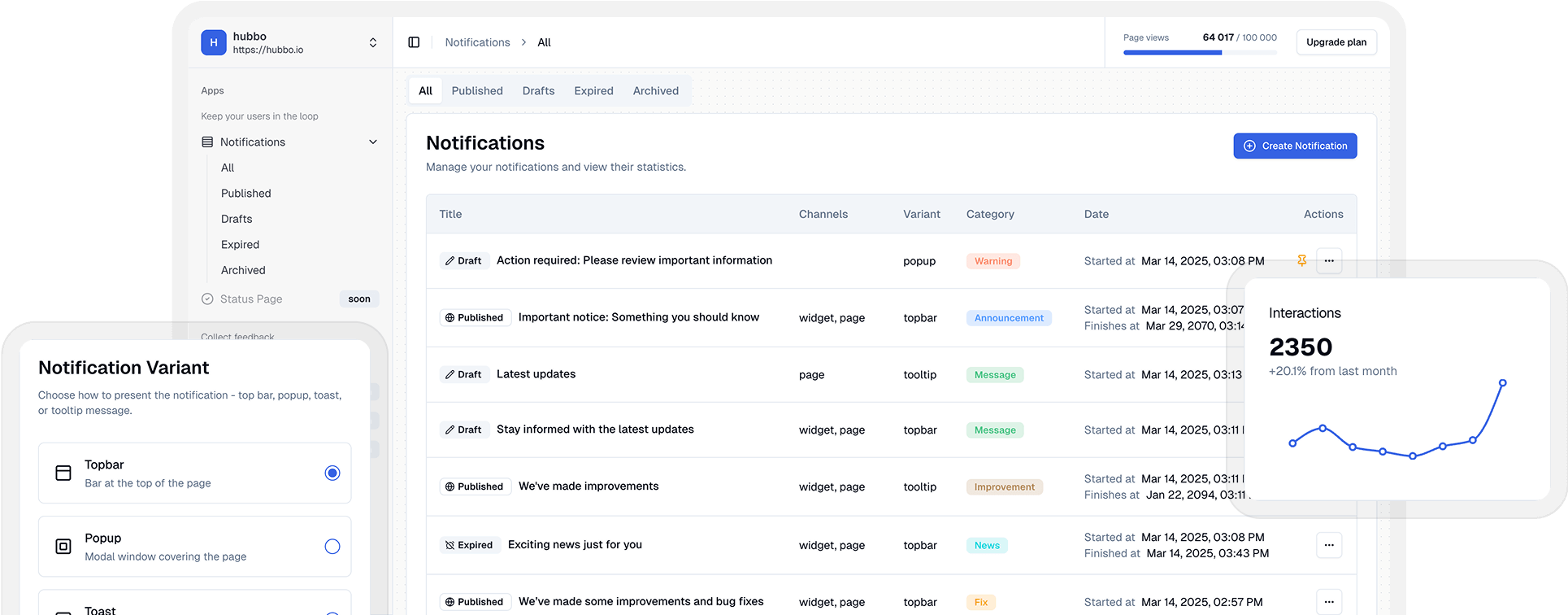
Task: Click the All breadcrumb item
Action: pos(544,42)
